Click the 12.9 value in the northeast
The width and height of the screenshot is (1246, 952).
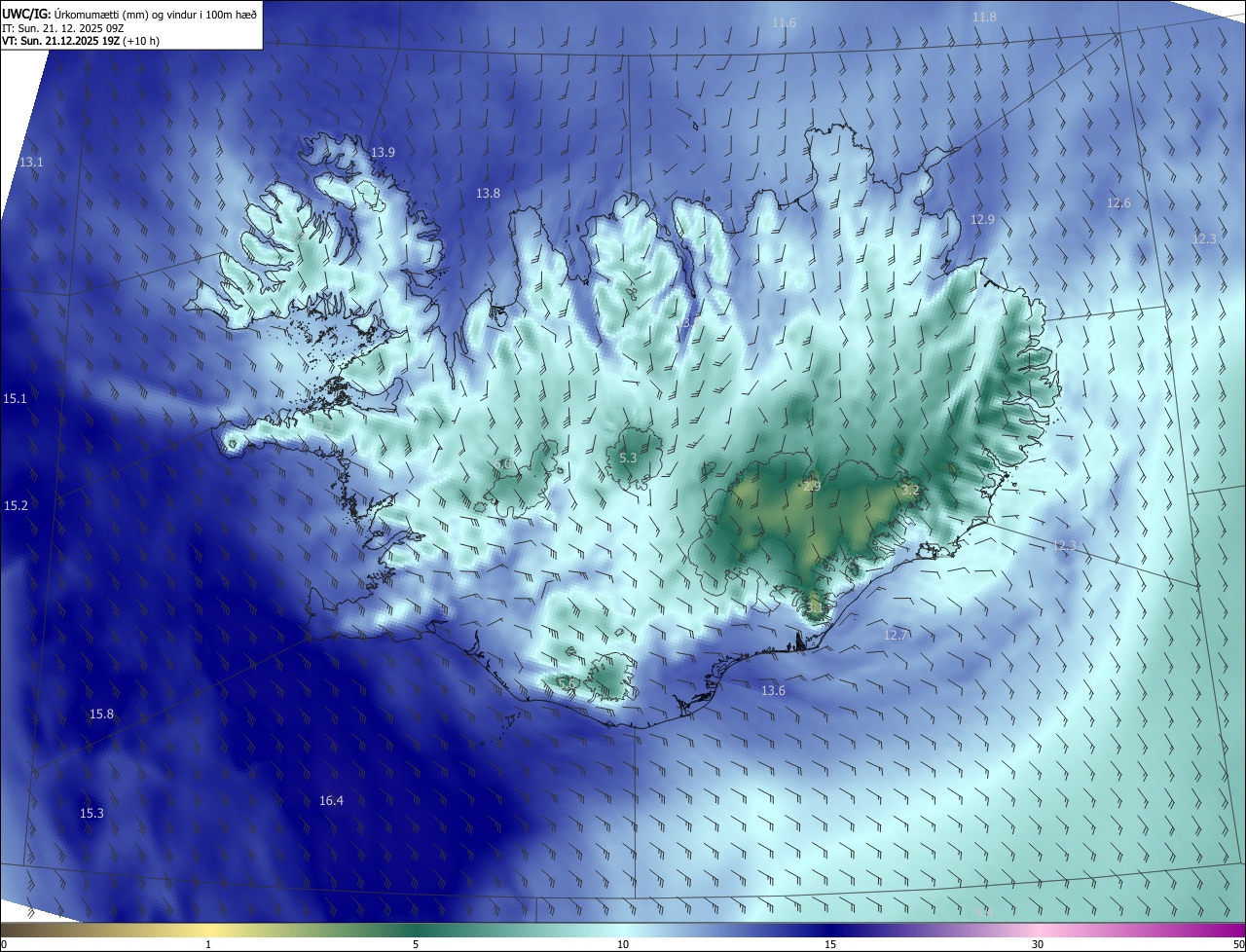(982, 219)
